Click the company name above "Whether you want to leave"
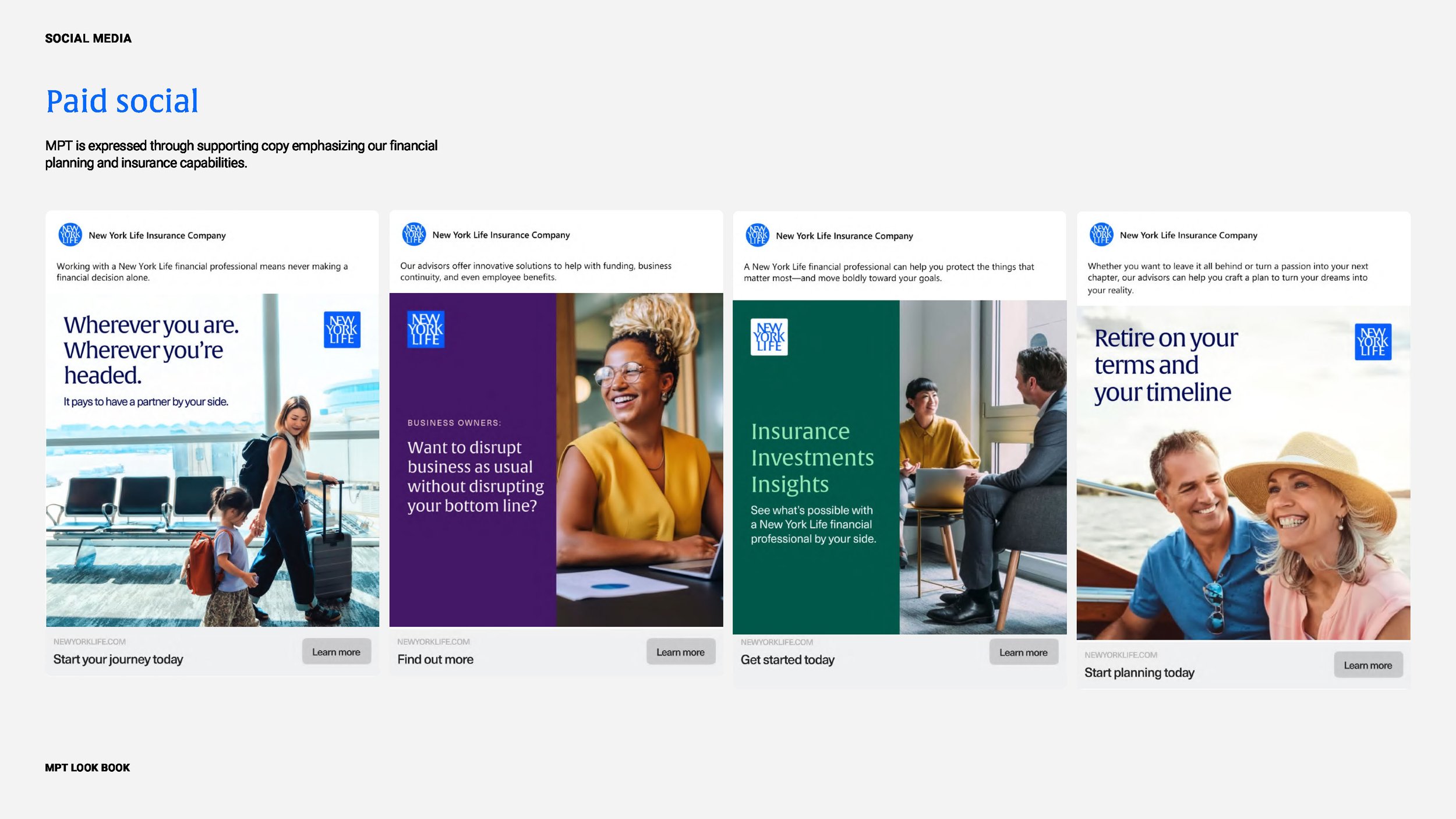Screen dimensions: 1456x819 click(1189, 235)
